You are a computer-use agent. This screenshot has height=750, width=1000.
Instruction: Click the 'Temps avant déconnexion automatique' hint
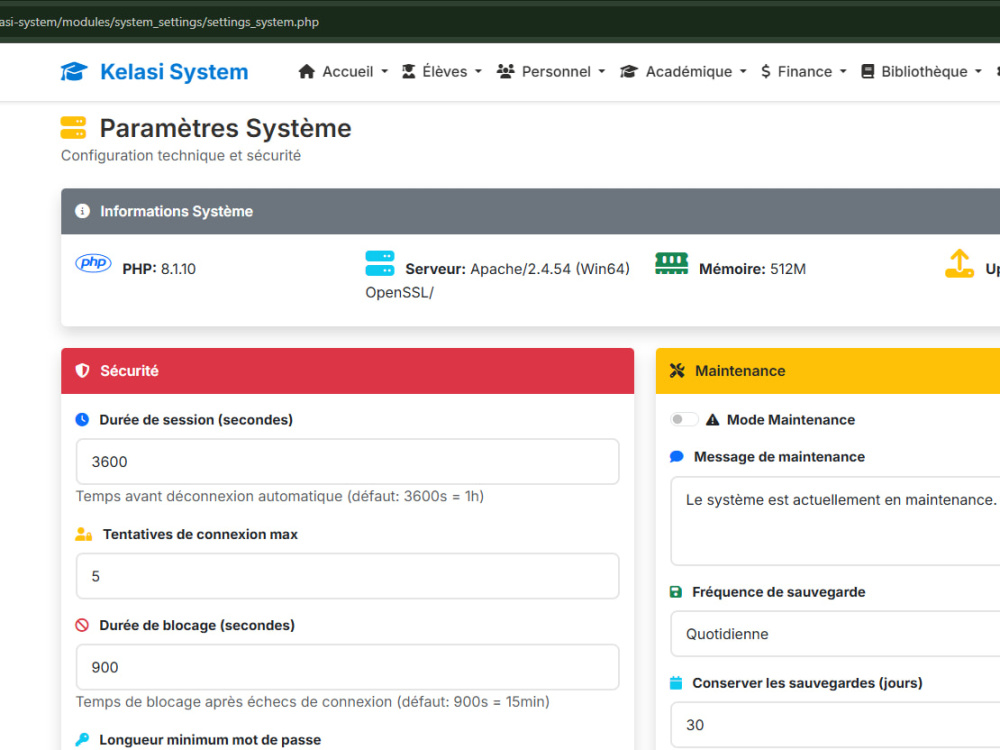pyautogui.click(x=280, y=496)
